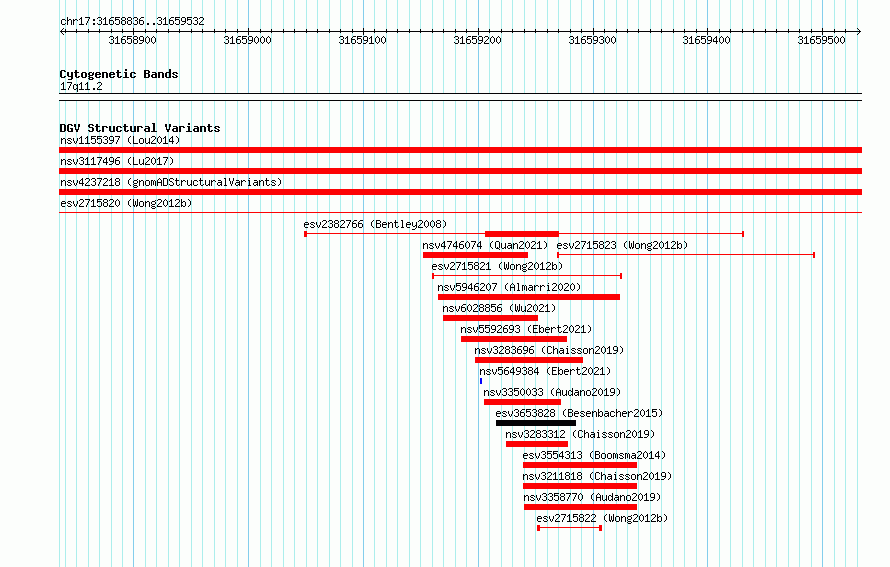Open variant esv2715820 (Wong2012b) label
This screenshot has width=890, height=567.
tap(126, 203)
